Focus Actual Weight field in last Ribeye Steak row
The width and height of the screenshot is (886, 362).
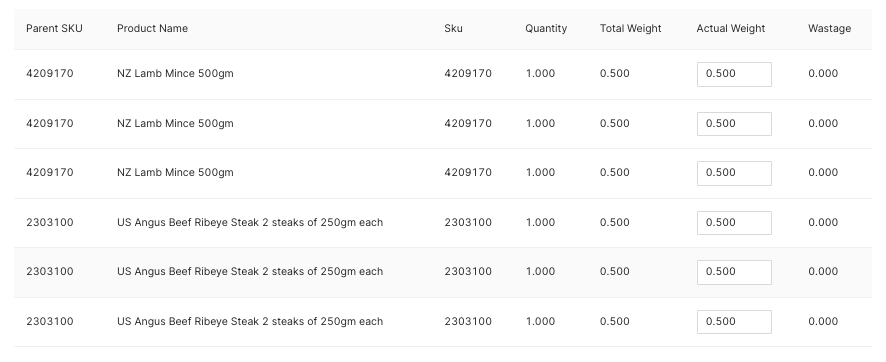point(734,322)
